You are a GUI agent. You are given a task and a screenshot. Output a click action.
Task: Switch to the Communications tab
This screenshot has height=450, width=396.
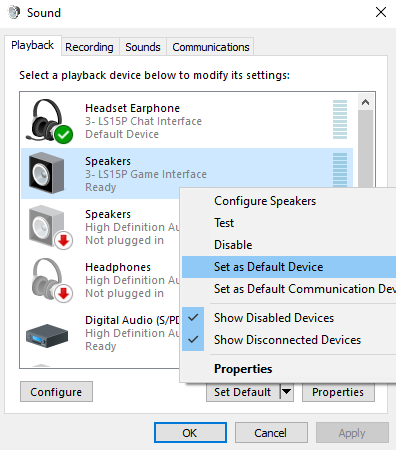click(x=211, y=47)
